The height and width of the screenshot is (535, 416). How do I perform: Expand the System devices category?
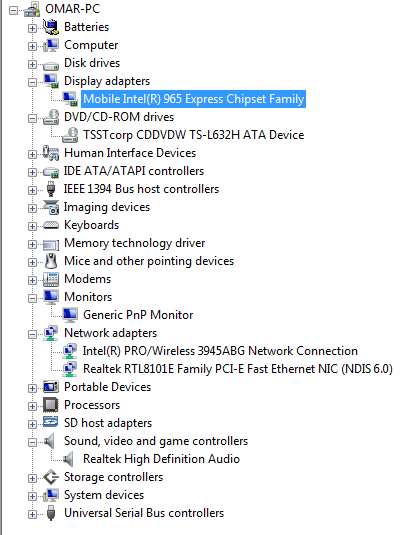(32, 496)
